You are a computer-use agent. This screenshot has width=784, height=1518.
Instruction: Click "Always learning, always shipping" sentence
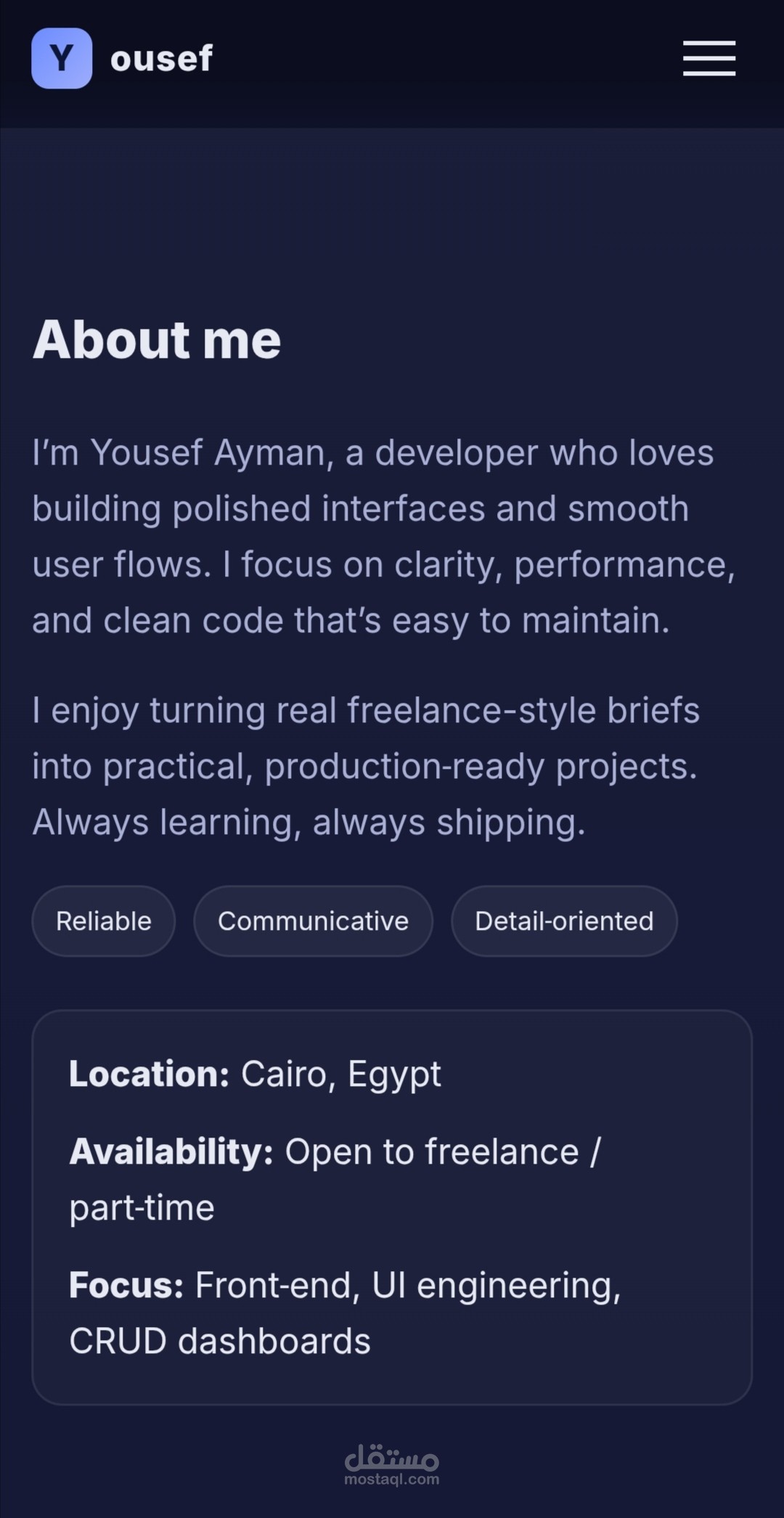coord(309,822)
